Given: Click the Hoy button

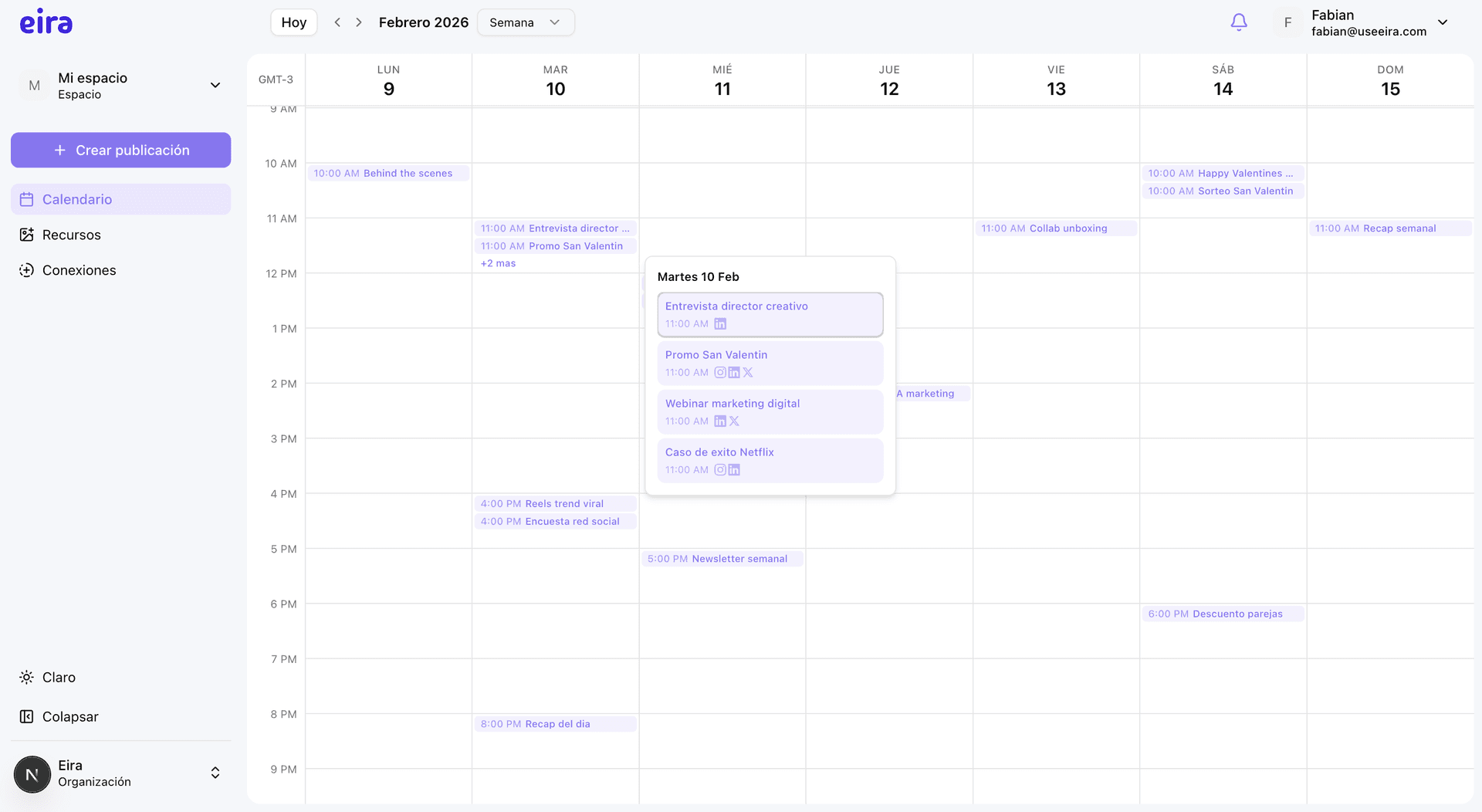Looking at the screenshot, I should (x=293, y=22).
